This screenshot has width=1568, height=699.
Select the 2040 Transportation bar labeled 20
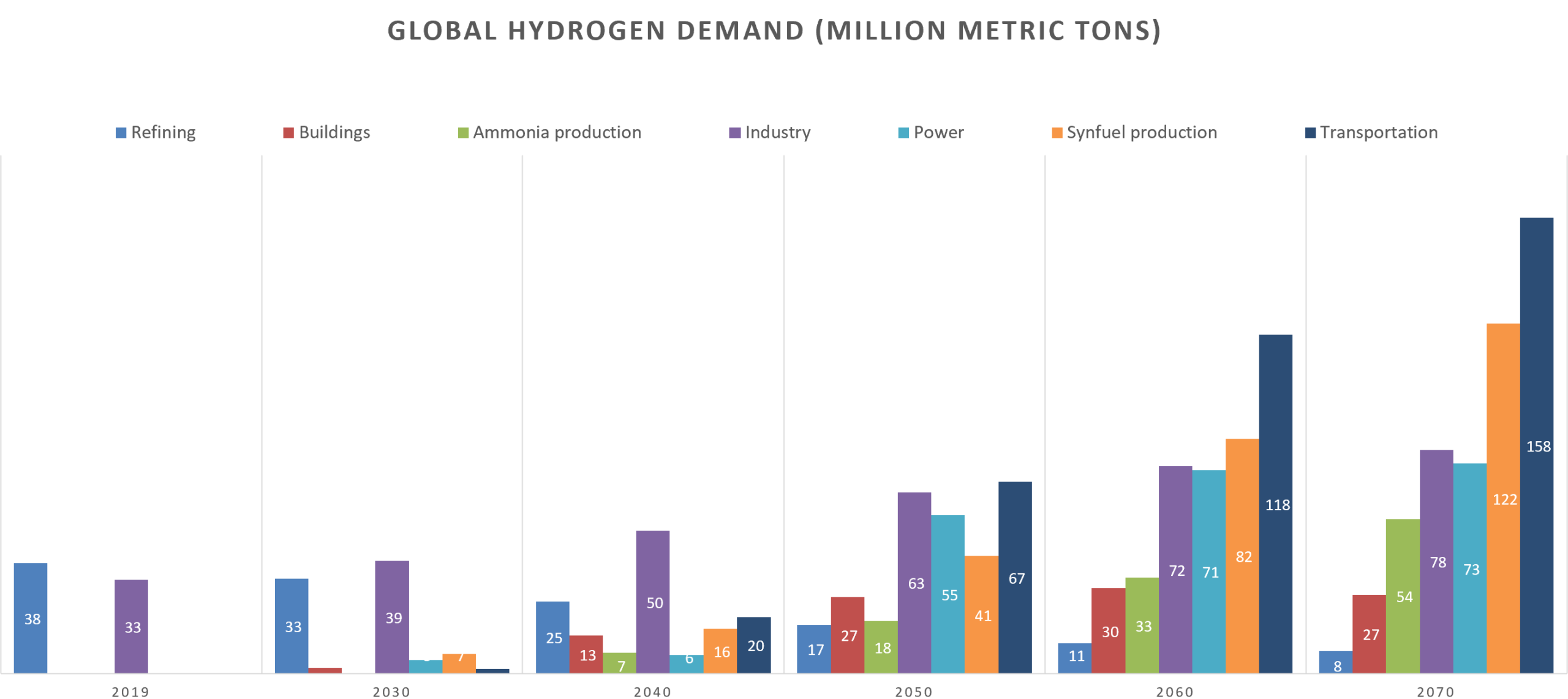click(x=753, y=645)
